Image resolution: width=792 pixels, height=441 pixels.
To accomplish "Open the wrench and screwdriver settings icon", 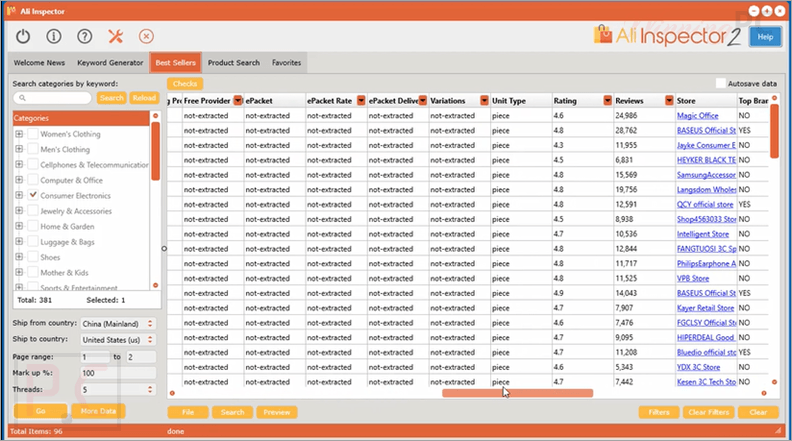I will pos(115,36).
